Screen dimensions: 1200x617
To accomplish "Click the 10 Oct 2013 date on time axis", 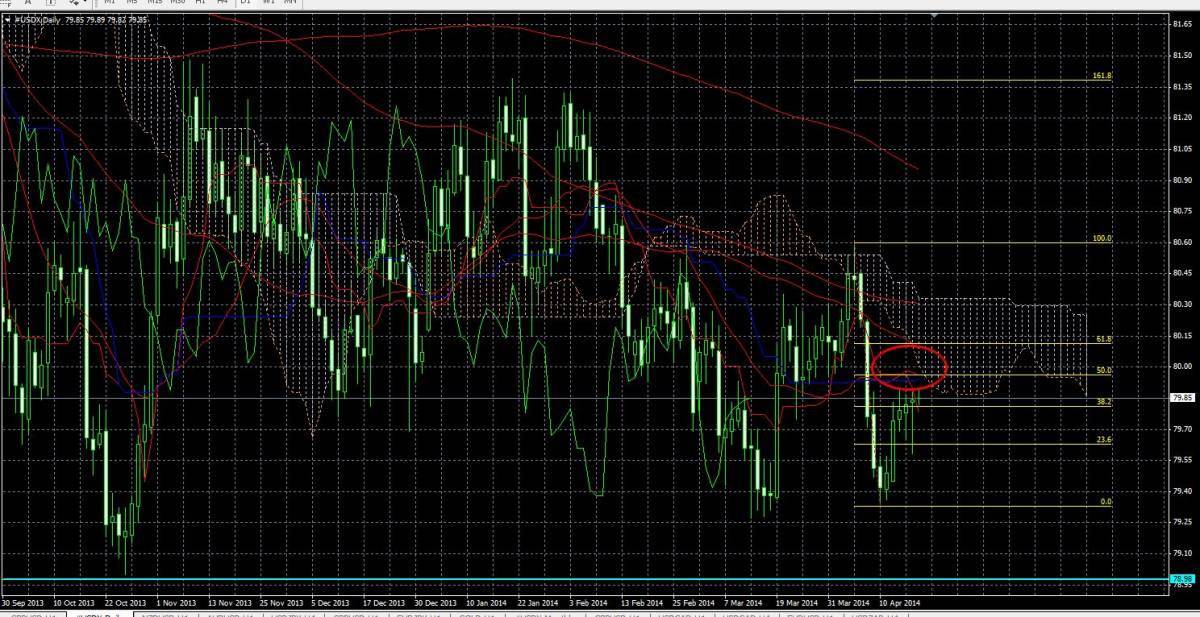I will 74,603.
